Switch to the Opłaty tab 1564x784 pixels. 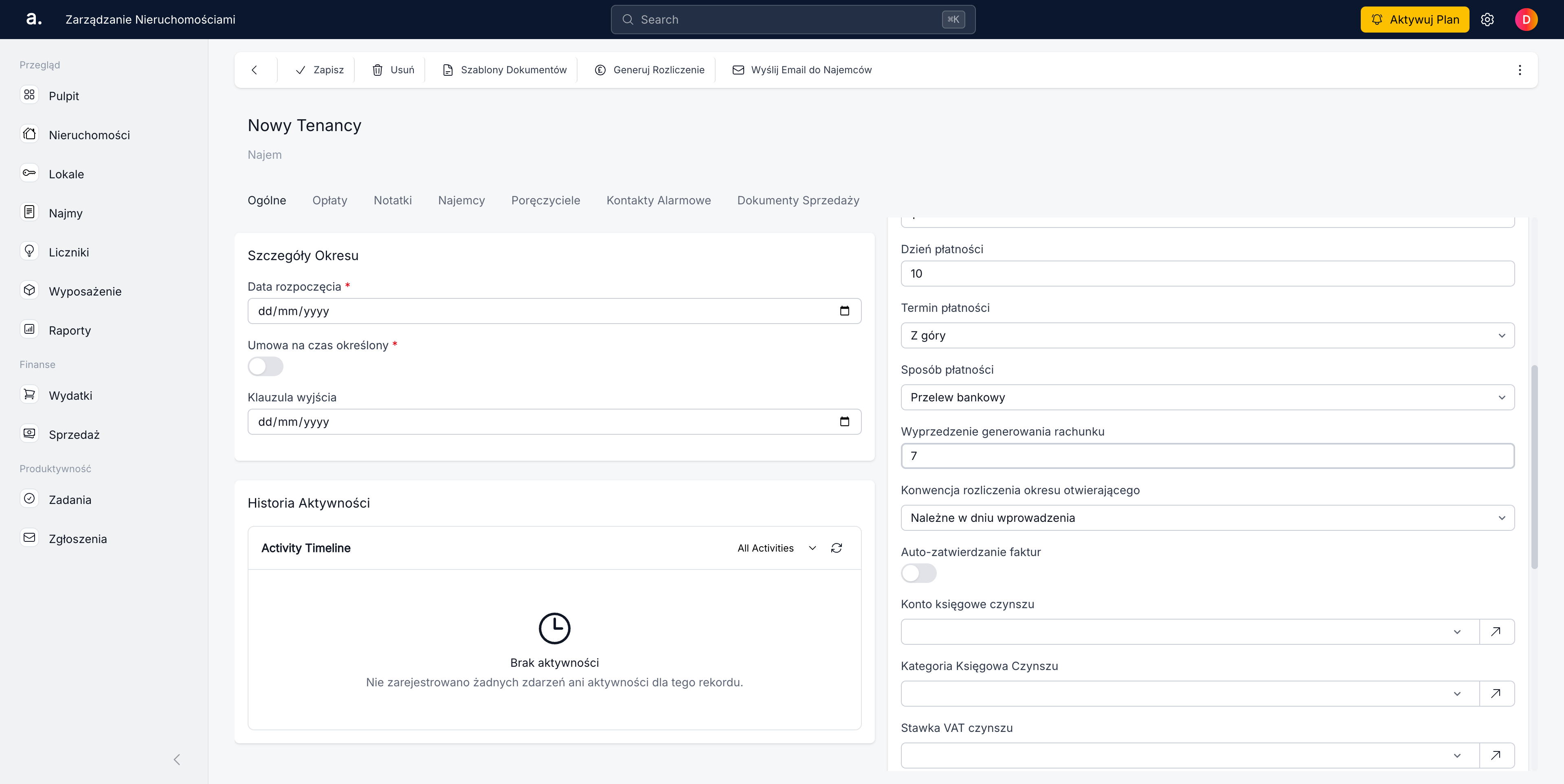click(x=329, y=200)
